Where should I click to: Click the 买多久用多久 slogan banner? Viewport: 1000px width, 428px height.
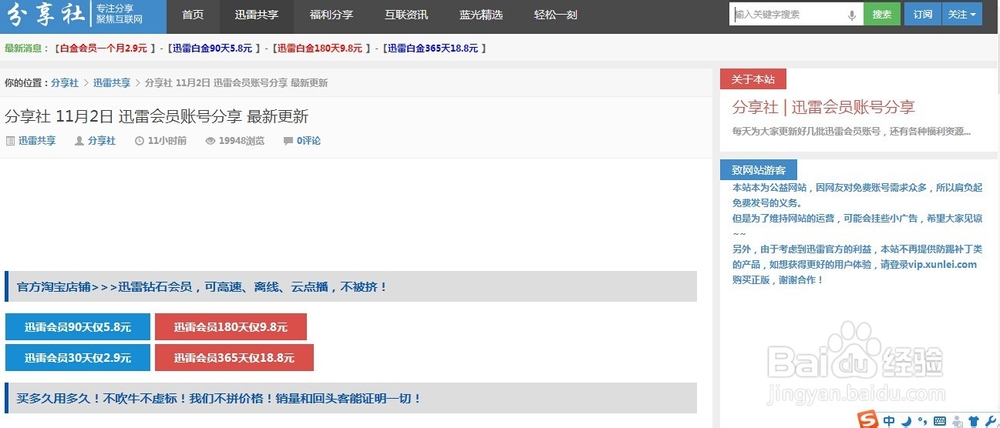coord(351,398)
